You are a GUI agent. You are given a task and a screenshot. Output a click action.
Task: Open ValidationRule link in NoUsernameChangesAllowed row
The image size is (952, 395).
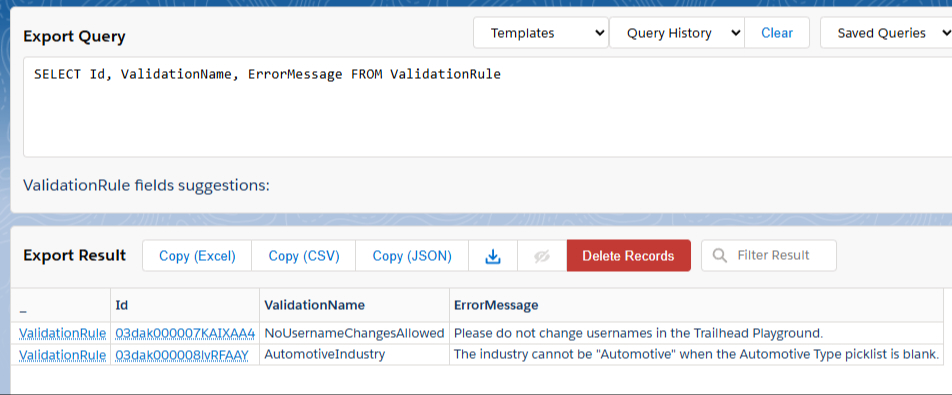63,333
